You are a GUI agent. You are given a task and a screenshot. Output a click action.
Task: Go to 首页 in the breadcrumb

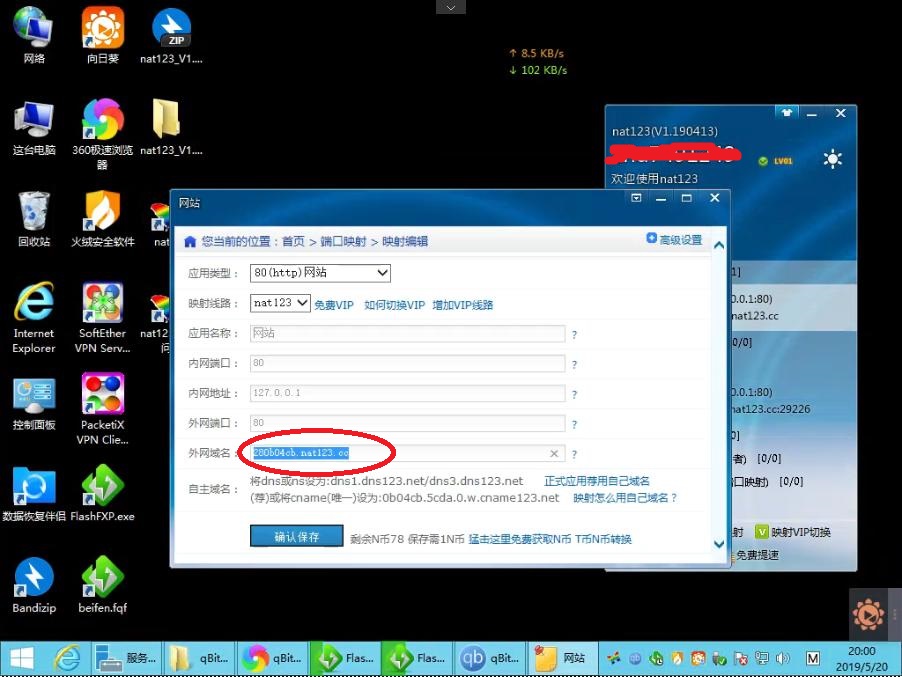point(293,242)
